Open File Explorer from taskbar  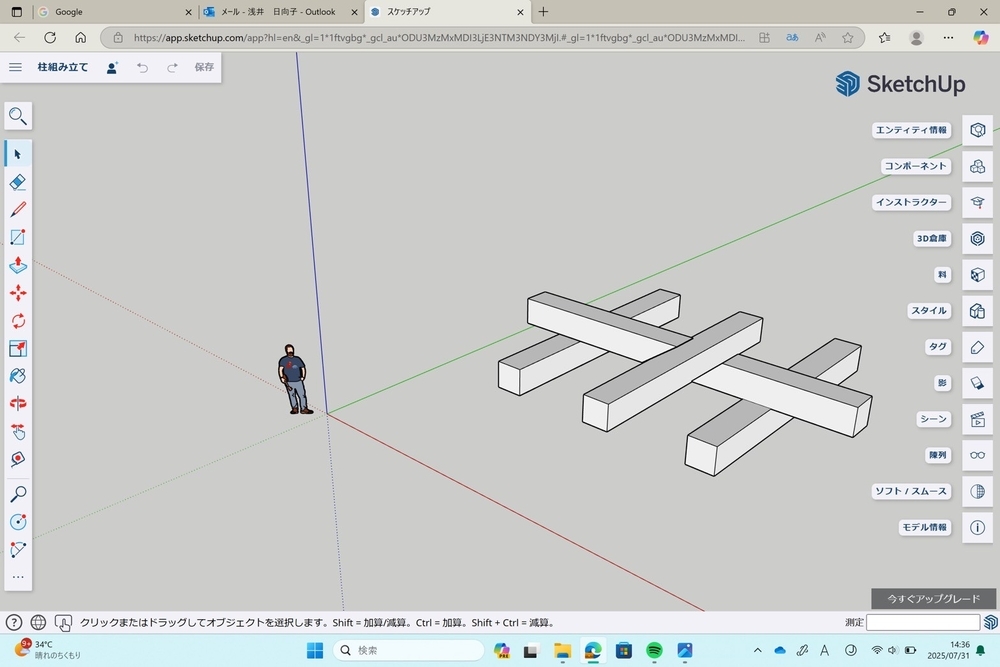click(562, 650)
